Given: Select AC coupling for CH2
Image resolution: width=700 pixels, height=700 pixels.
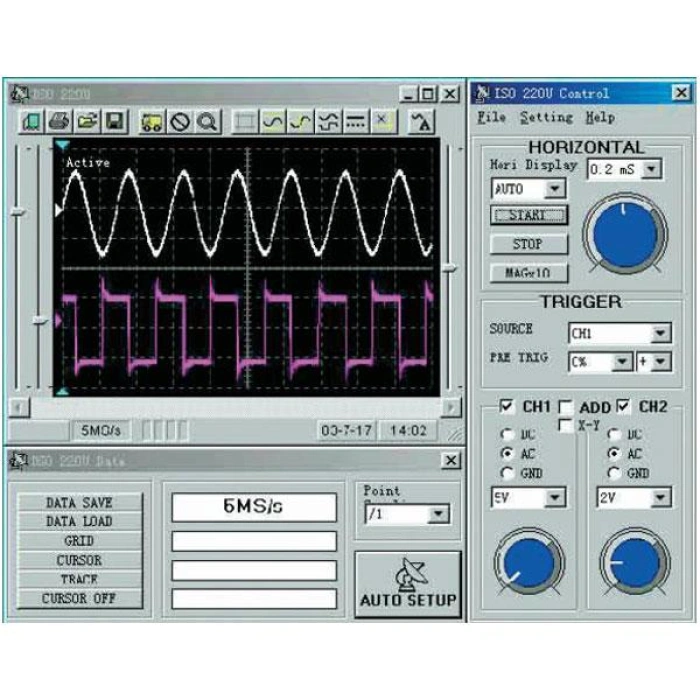Looking at the screenshot, I should click(x=614, y=454).
